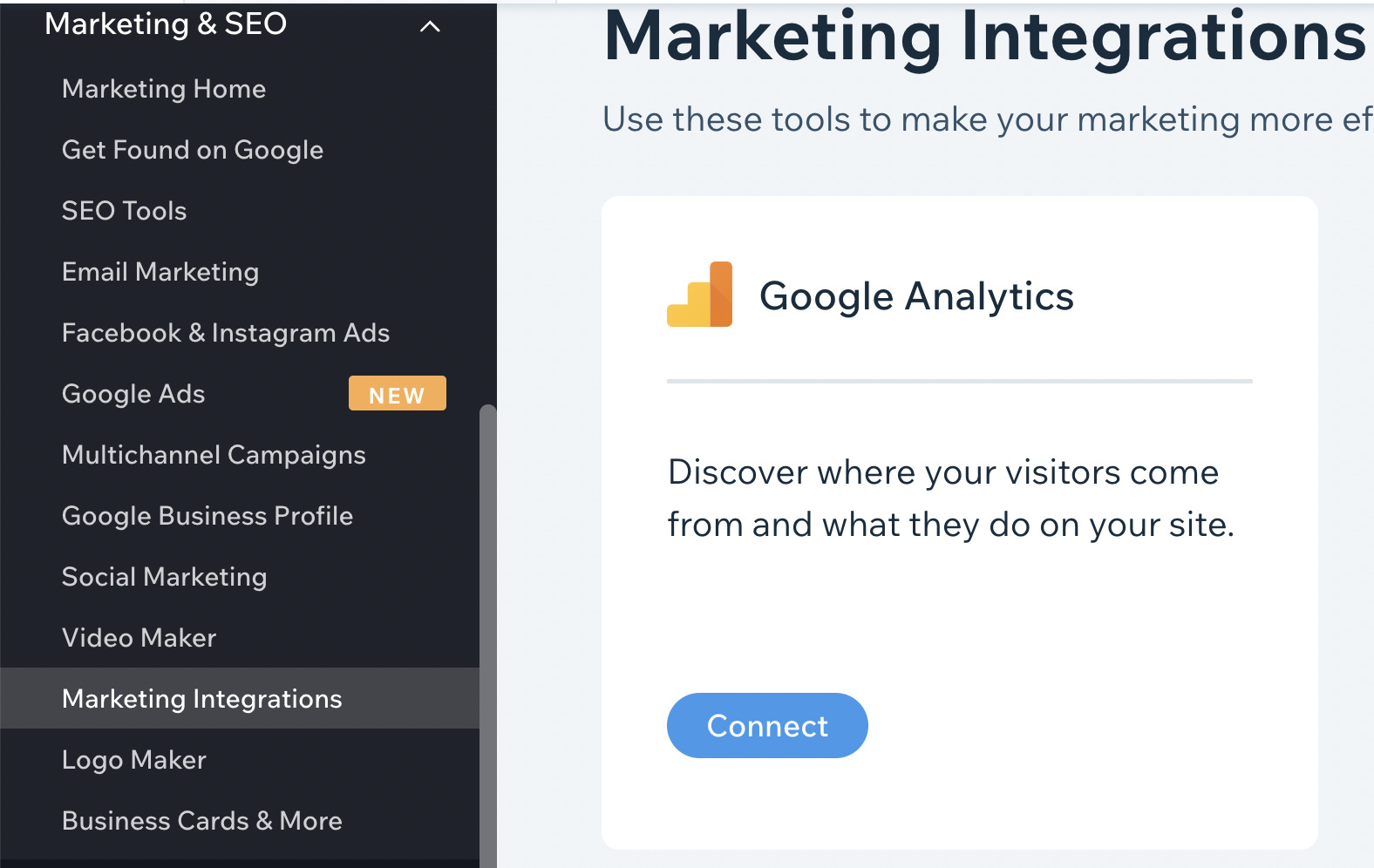Open Social Marketing
The image size is (1374, 868).
164,576
